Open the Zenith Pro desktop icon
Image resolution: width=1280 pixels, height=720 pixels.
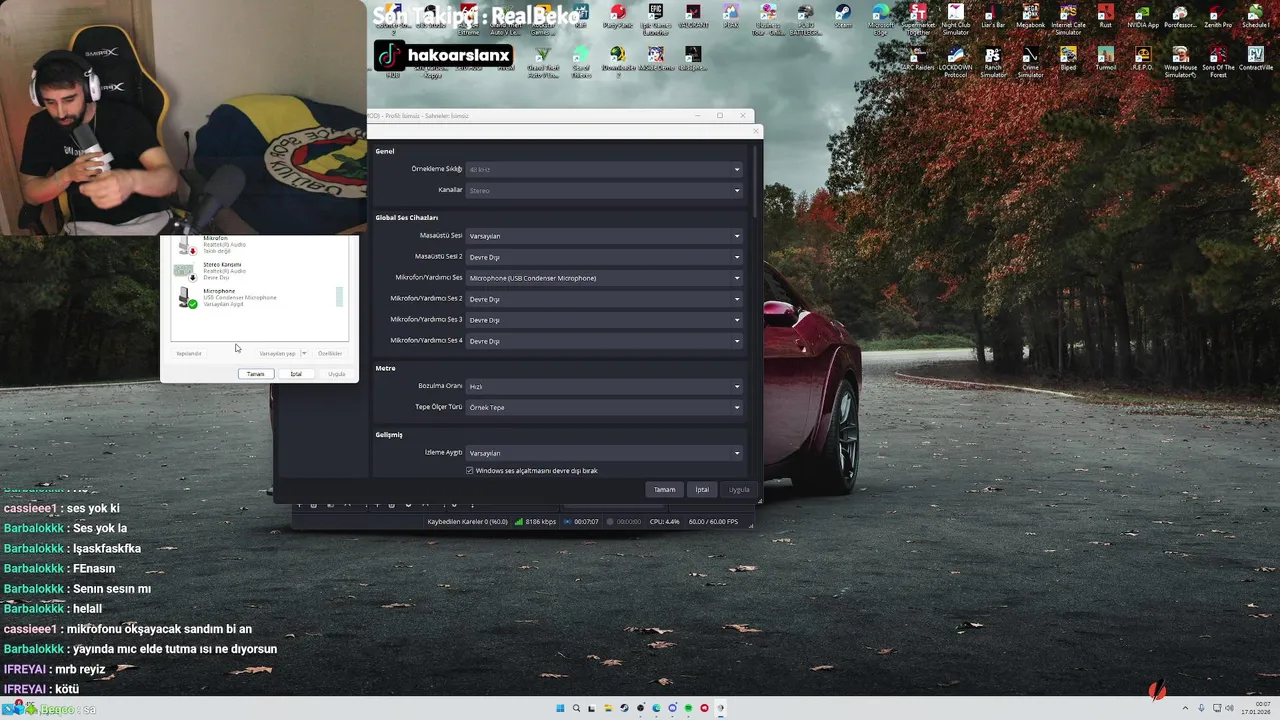[1218, 18]
